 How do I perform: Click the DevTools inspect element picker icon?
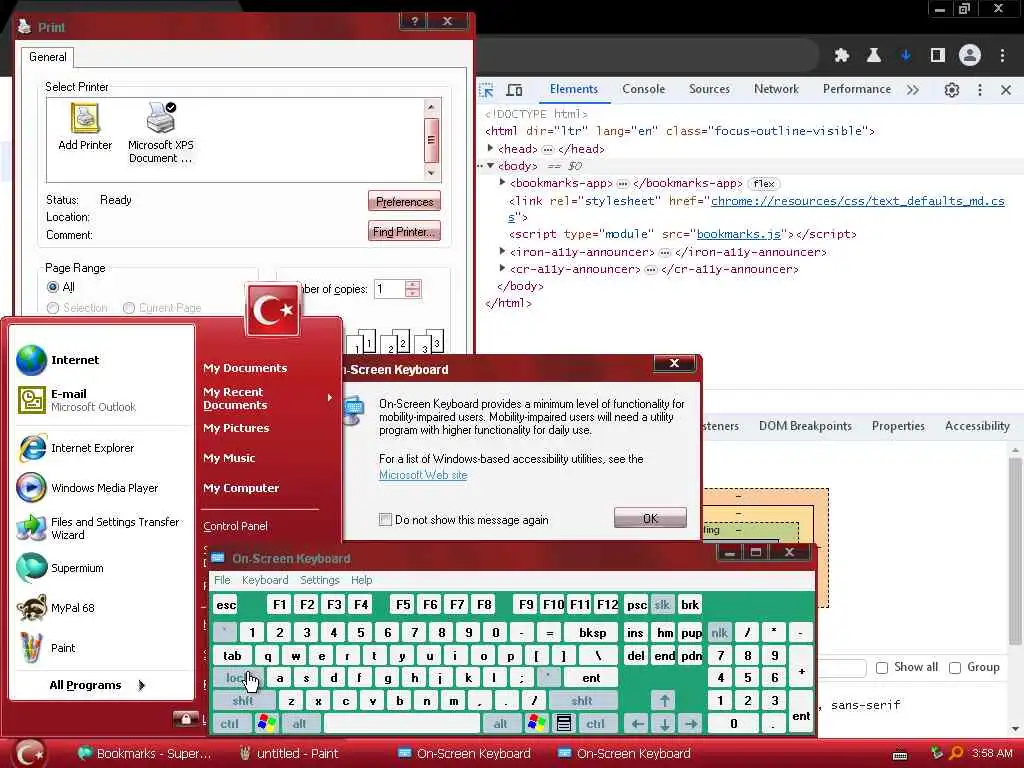[x=486, y=89]
